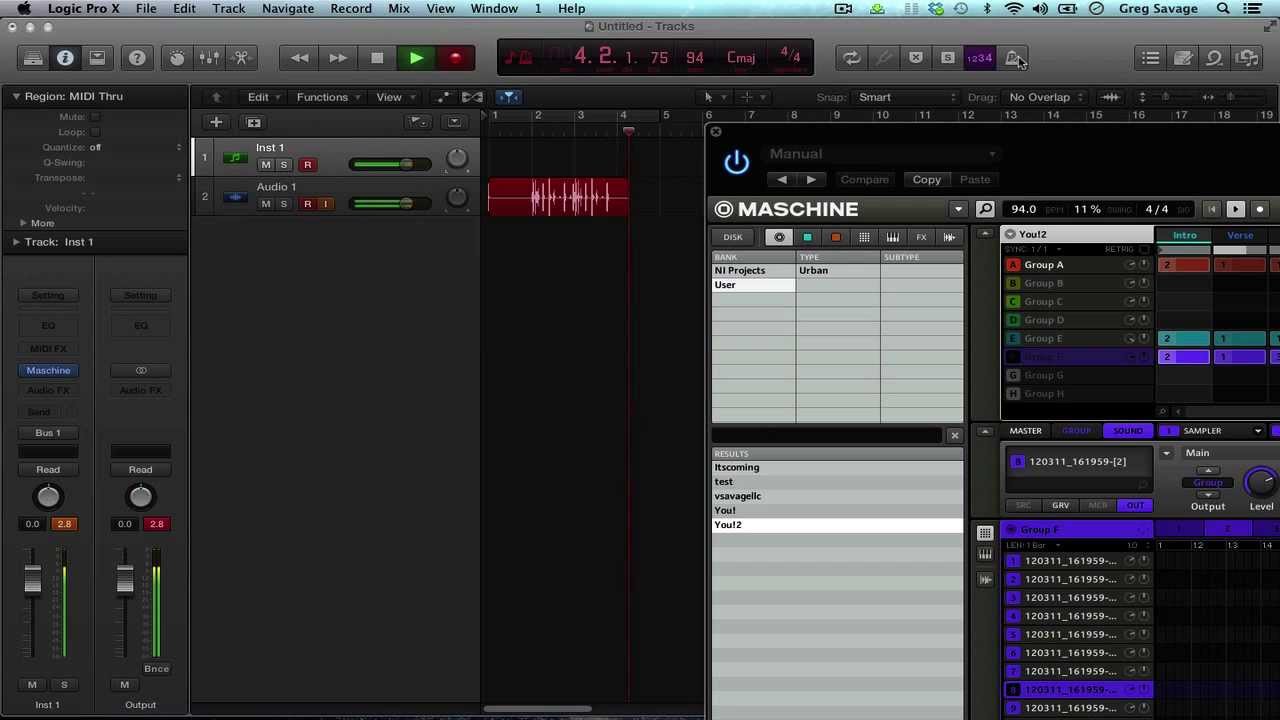Open the Loop Browser button
Viewport: 1280px width, 720px height.
(1215, 58)
